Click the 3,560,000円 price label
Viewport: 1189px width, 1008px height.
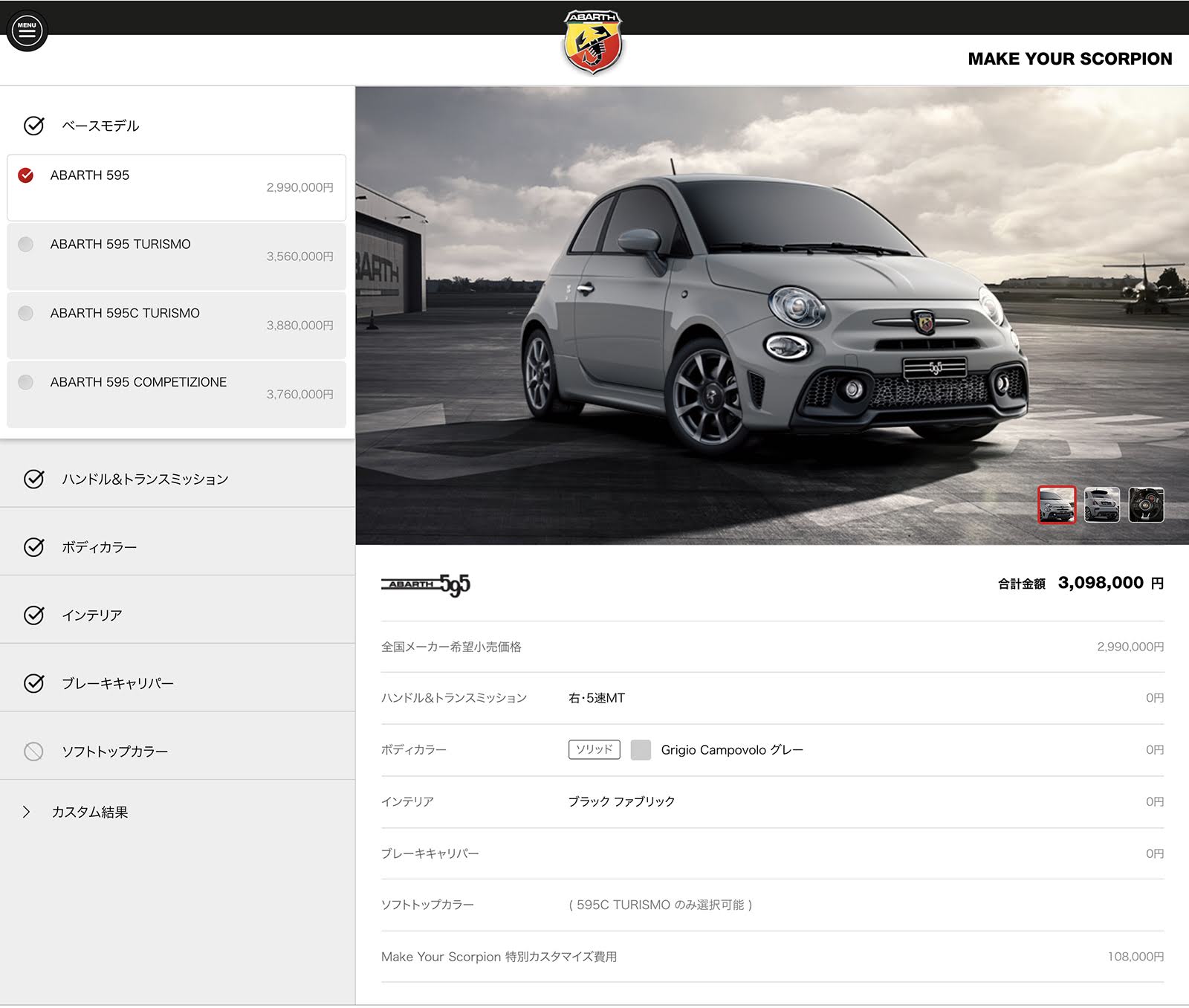pos(300,256)
